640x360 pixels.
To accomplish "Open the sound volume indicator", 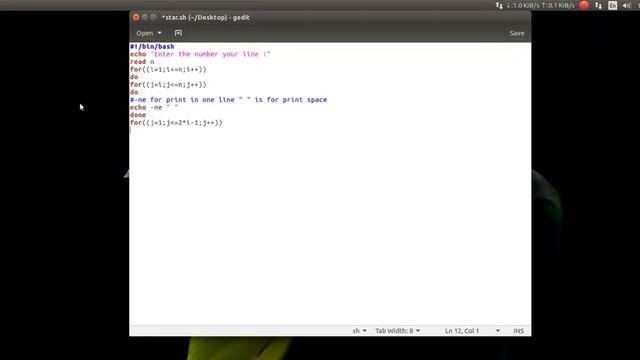I will [x=627, y=5].
